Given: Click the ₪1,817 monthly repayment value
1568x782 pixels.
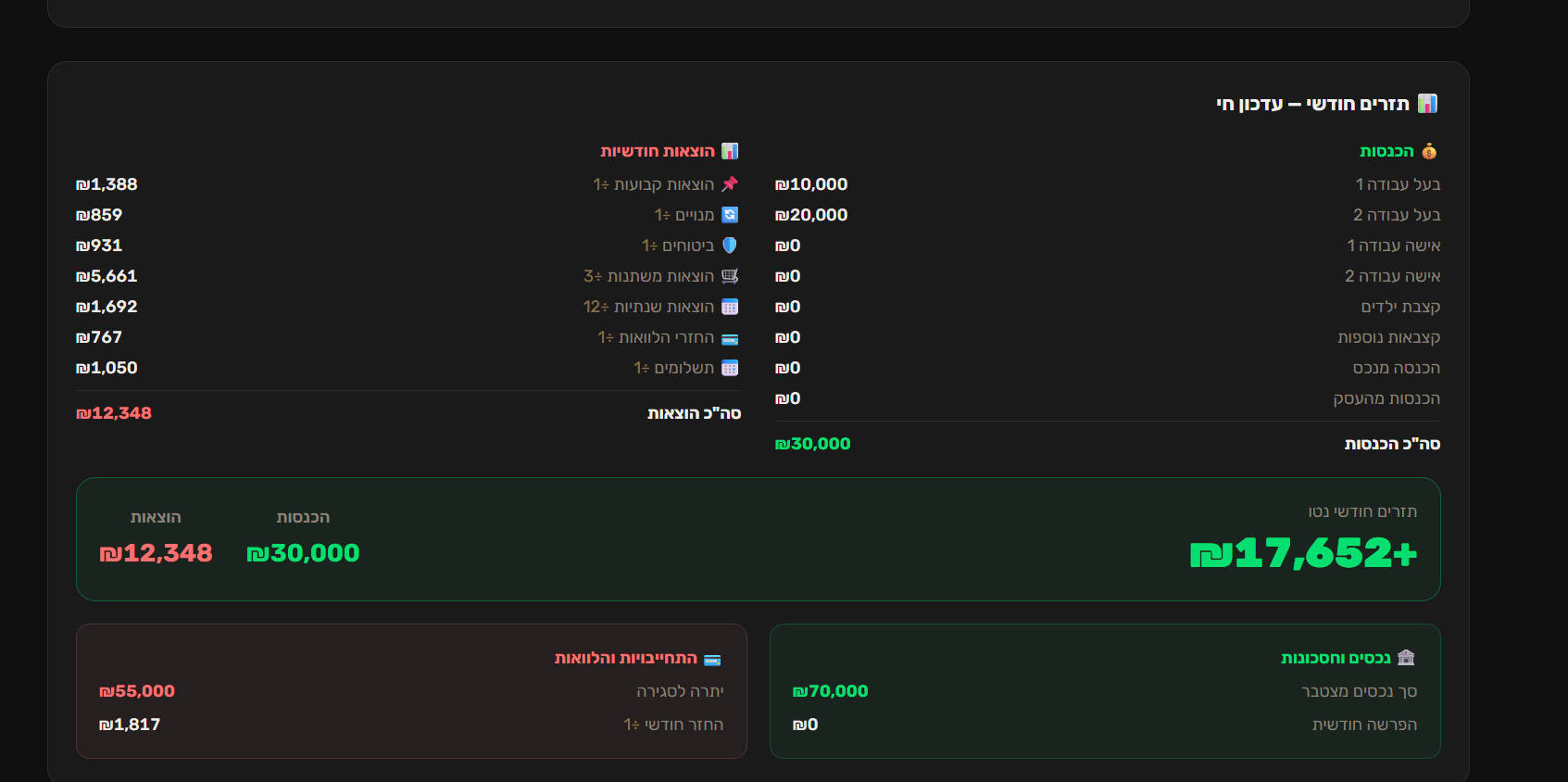Looking at the screenshot, I should (x=130, y=725).
